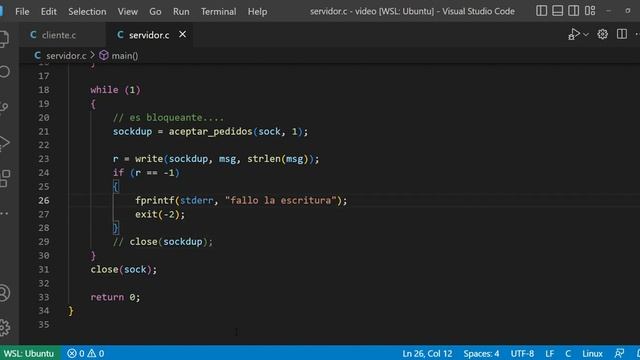Image resolution: width=640 pixels, height=360 pixels.
Task: Click the while keyword on line 18
Action: [104, 90]
